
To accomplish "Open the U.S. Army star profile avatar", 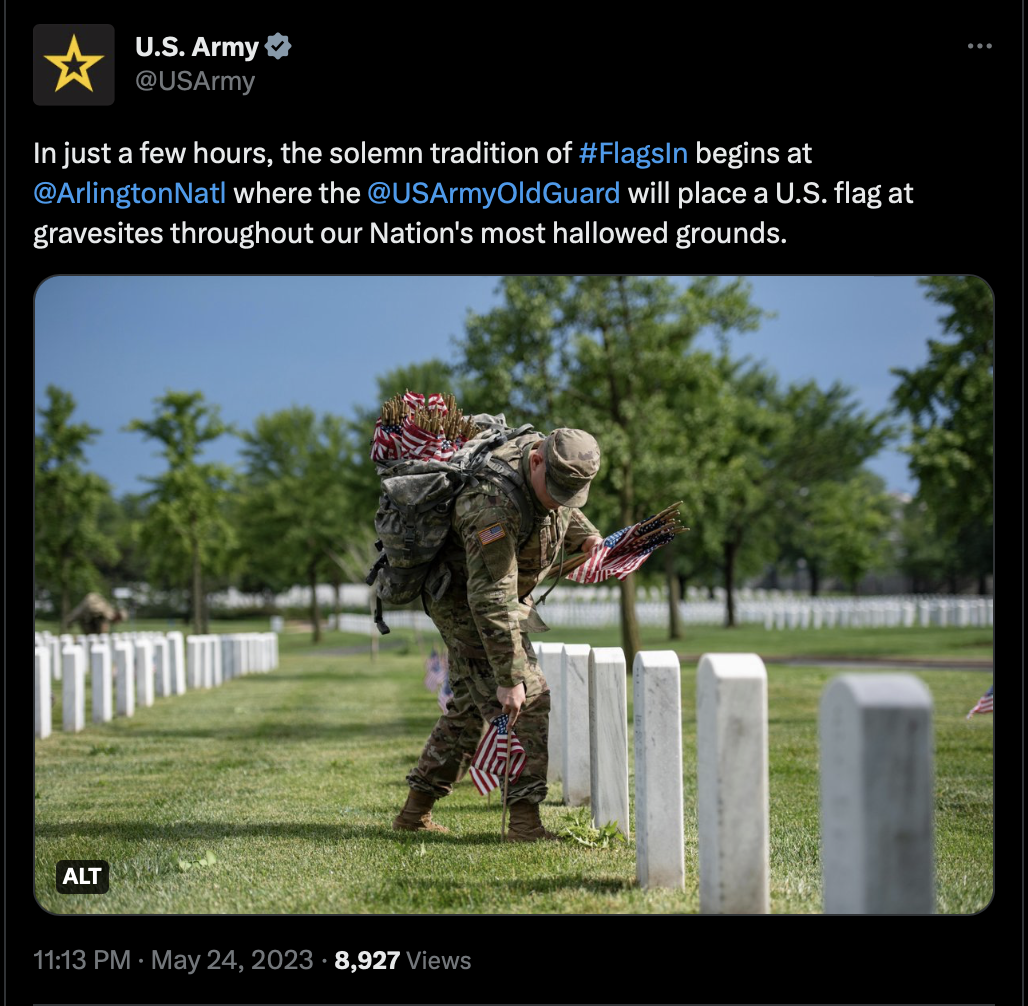I will [73, 64].
